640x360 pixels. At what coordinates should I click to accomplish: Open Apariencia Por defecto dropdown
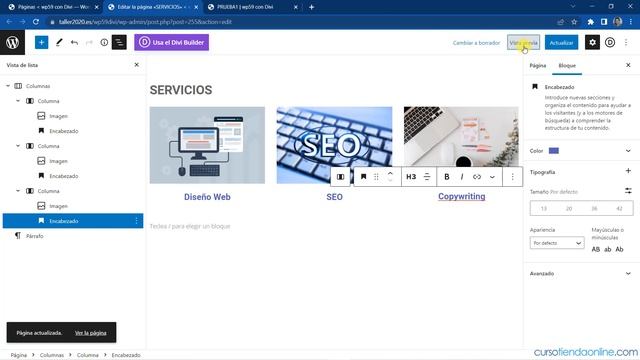(x=557, y=243)
